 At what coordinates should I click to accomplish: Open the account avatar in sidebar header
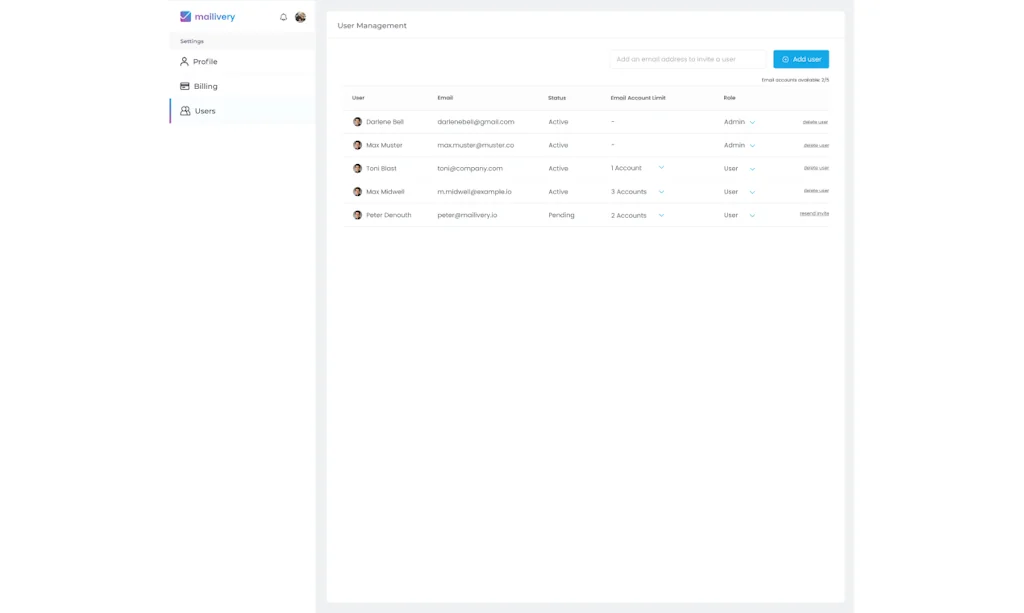300,17
